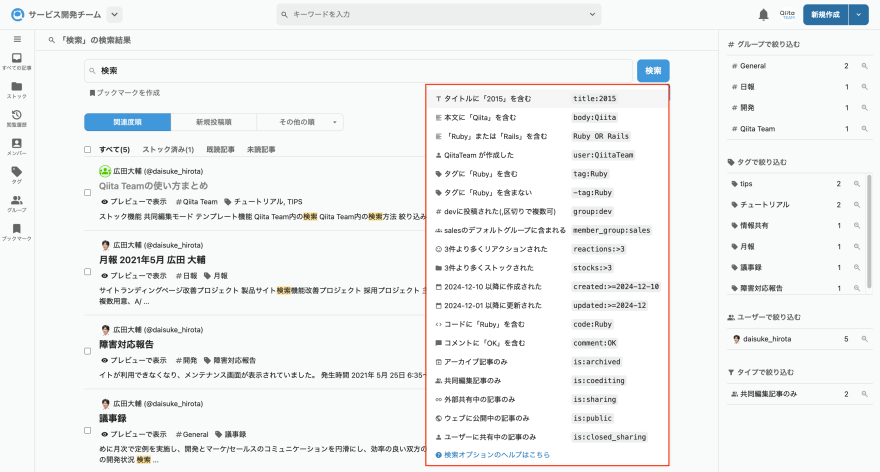Image resolution: width=880 pixels, height=472 pixels.
Task: Open the Stock folder in sidebar
Action: pos(17,90)
